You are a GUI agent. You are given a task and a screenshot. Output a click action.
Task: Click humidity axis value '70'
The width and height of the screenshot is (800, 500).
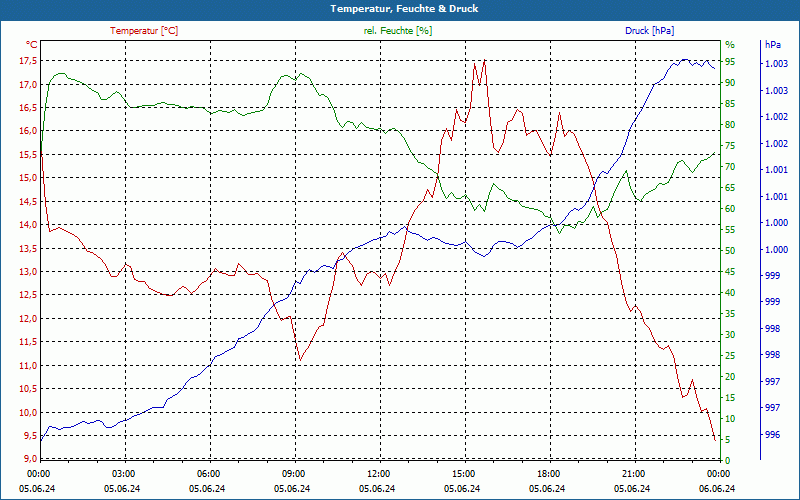pos(730,167)
